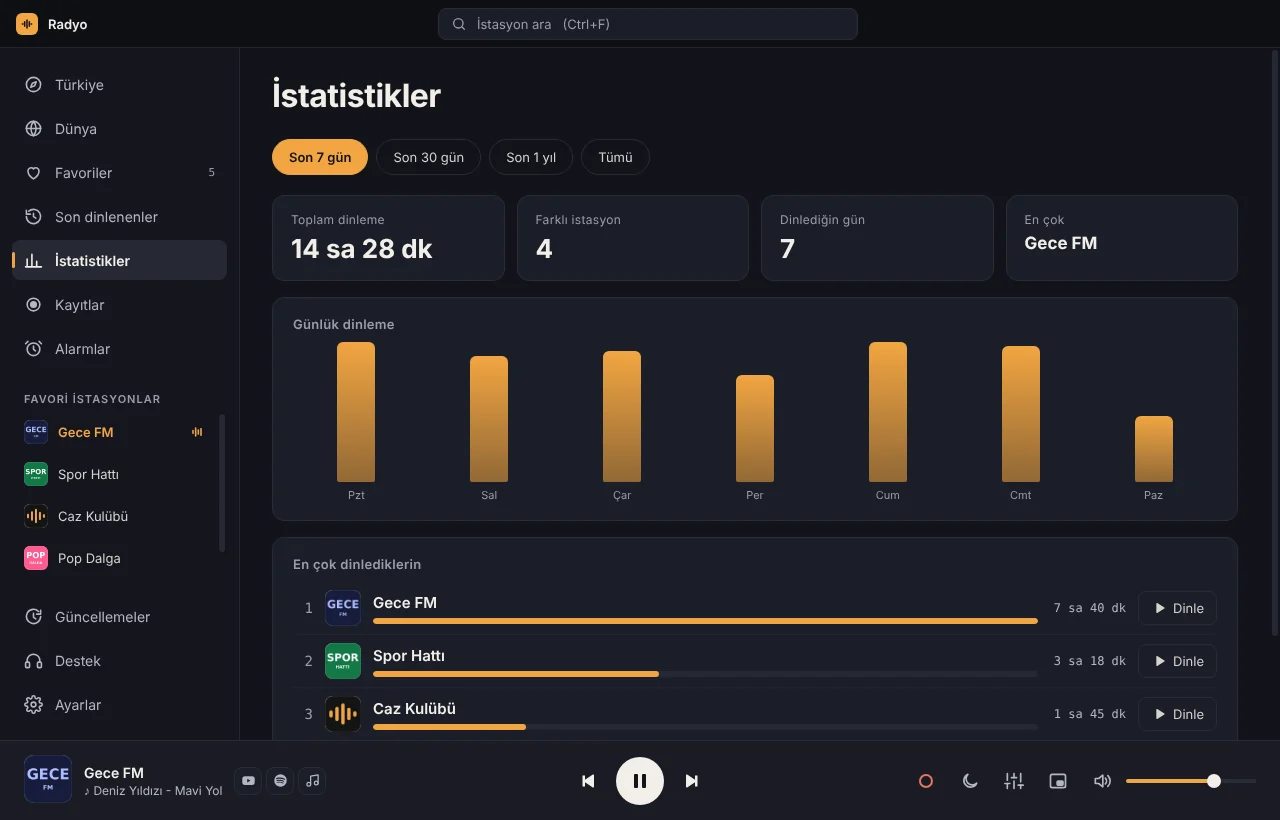Select Gece FM in favorite stations list
The height and width of the screenshot is (820, 1280).
[114, 432]
